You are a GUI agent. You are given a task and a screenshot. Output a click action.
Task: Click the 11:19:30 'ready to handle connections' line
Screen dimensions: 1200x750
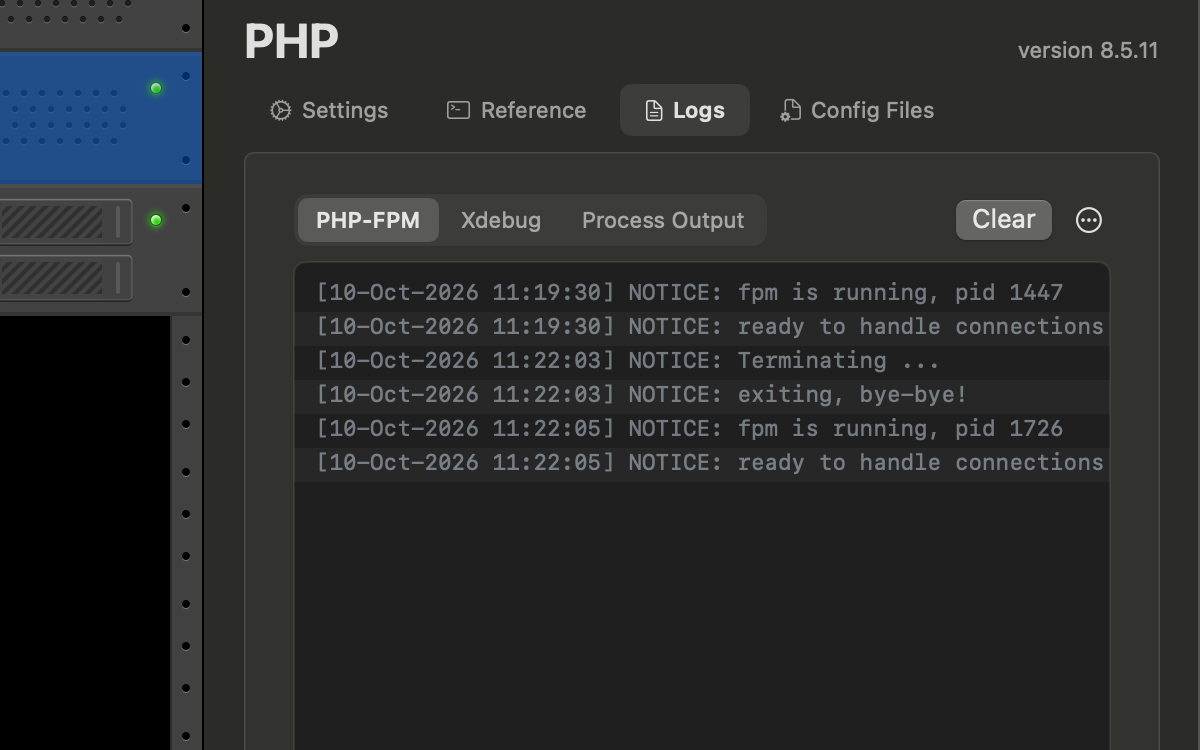701,327
